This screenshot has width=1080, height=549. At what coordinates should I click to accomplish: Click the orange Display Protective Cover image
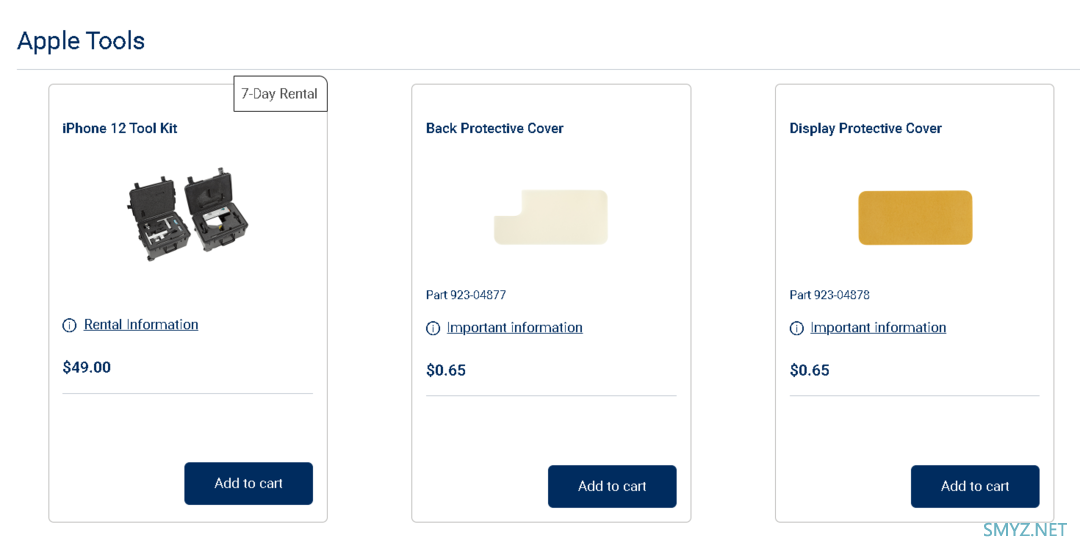tap(915, 218)
